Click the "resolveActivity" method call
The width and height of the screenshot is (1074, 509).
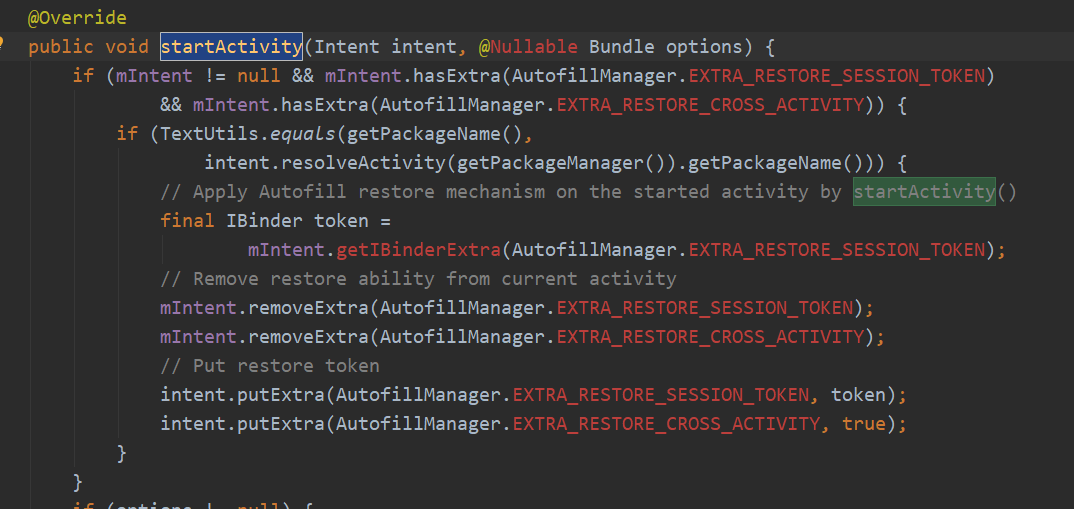pos(364,163)
